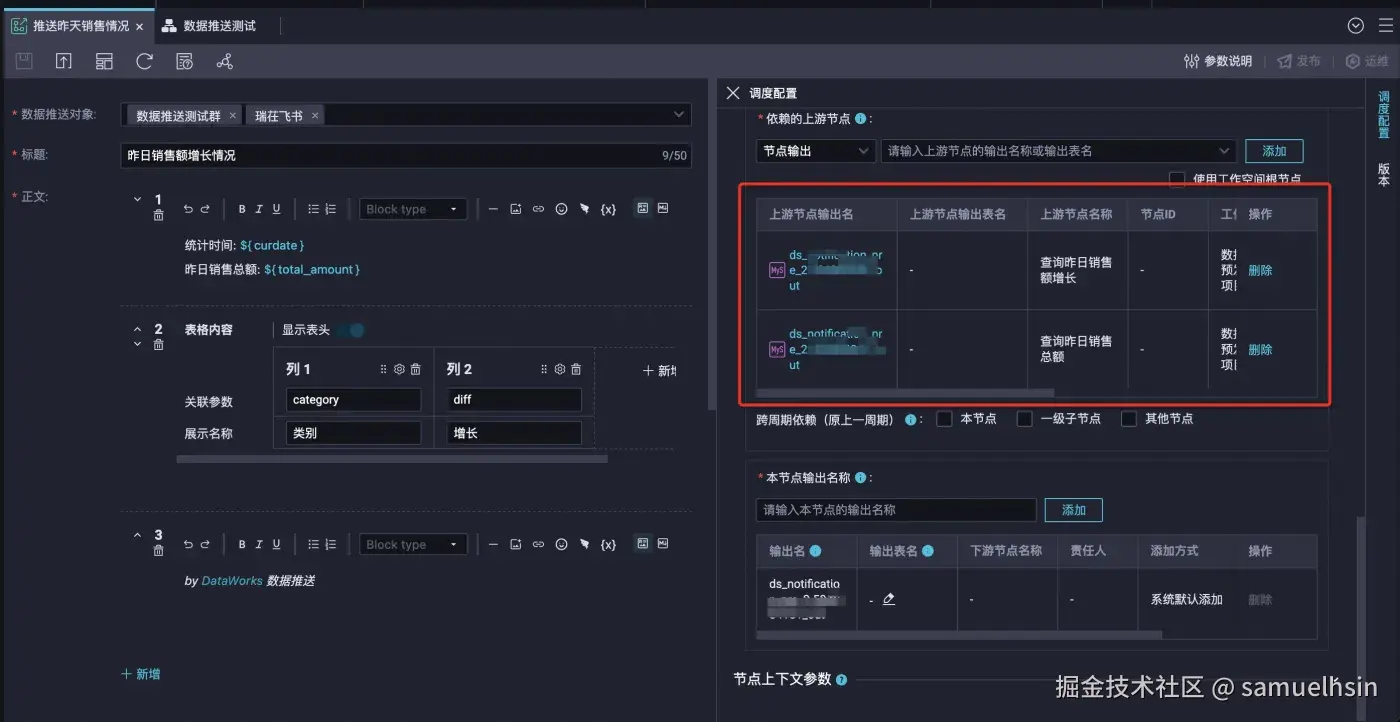Delete block 1 using its trash icon

[x=158, y=215]
